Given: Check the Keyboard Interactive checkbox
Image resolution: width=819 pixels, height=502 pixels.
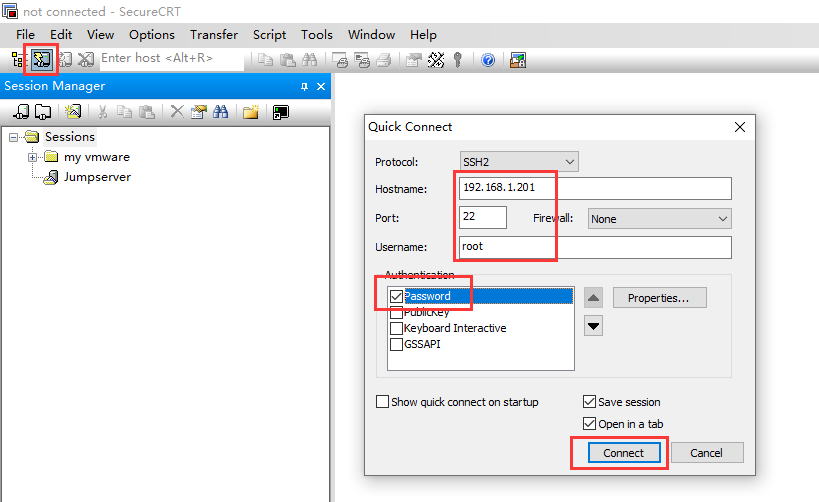Looking at the screenshot, I should (x=396, y=328).
